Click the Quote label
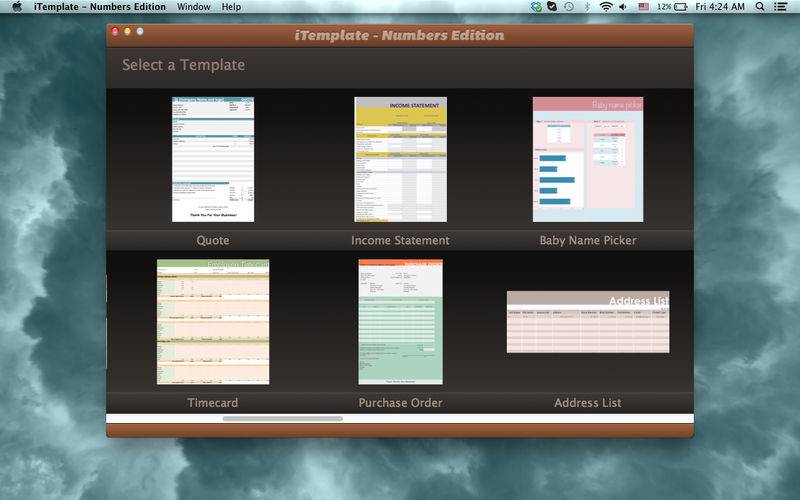 [213, 240]
